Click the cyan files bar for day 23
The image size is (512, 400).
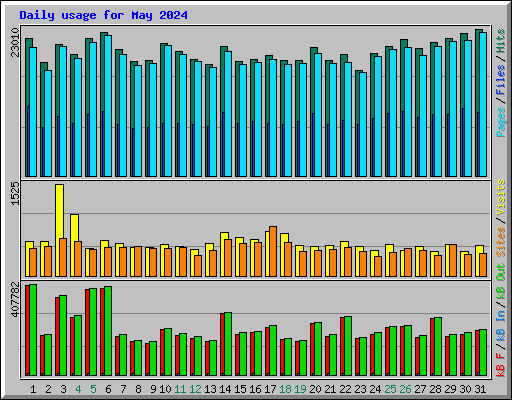363,124
